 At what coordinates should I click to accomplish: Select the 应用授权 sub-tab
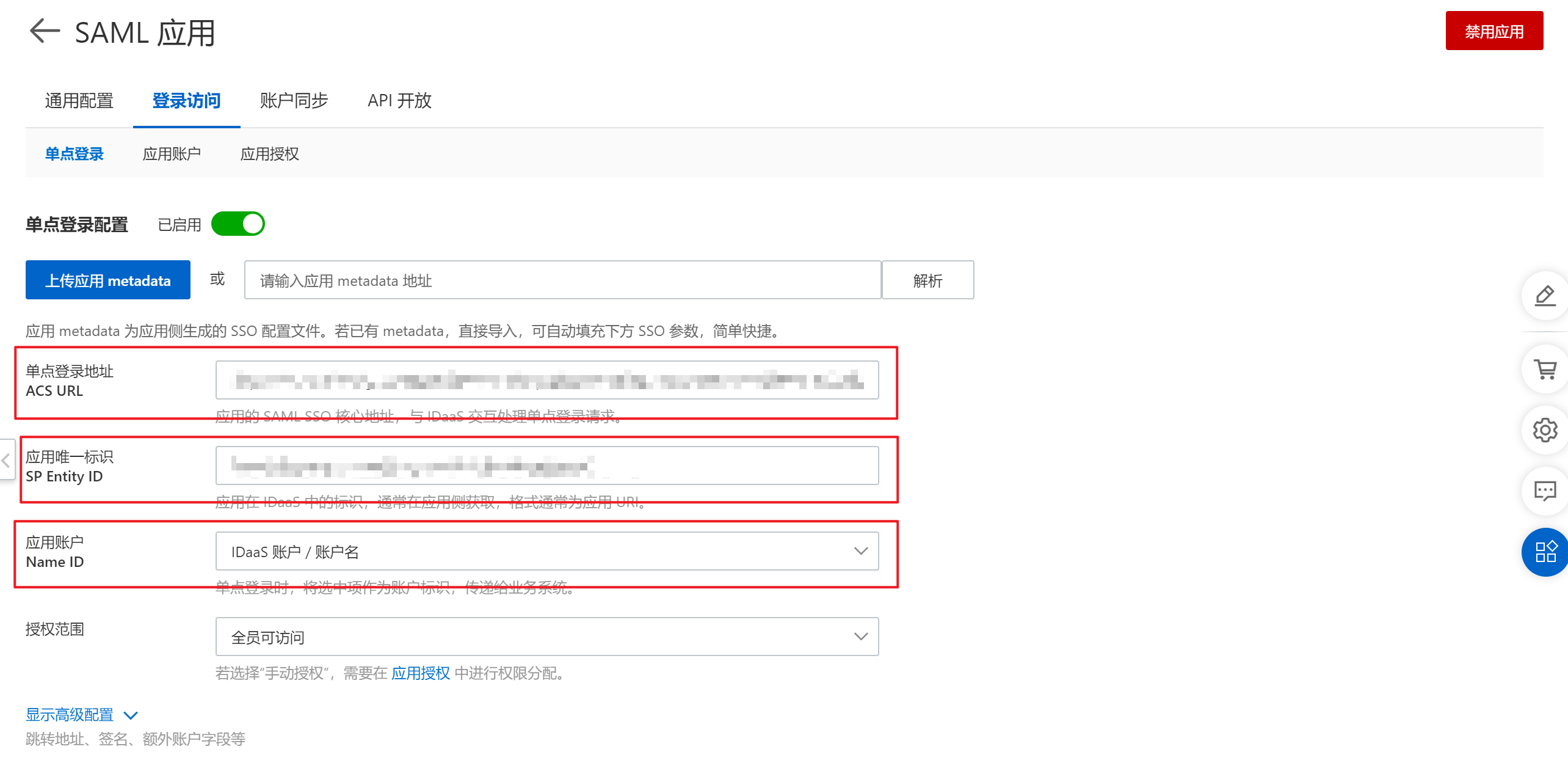[x=269, y=154]
